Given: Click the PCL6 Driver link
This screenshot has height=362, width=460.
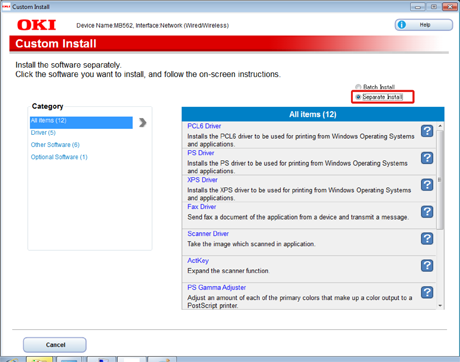Looking at the screenshot, I should click(x=204, y=126).
